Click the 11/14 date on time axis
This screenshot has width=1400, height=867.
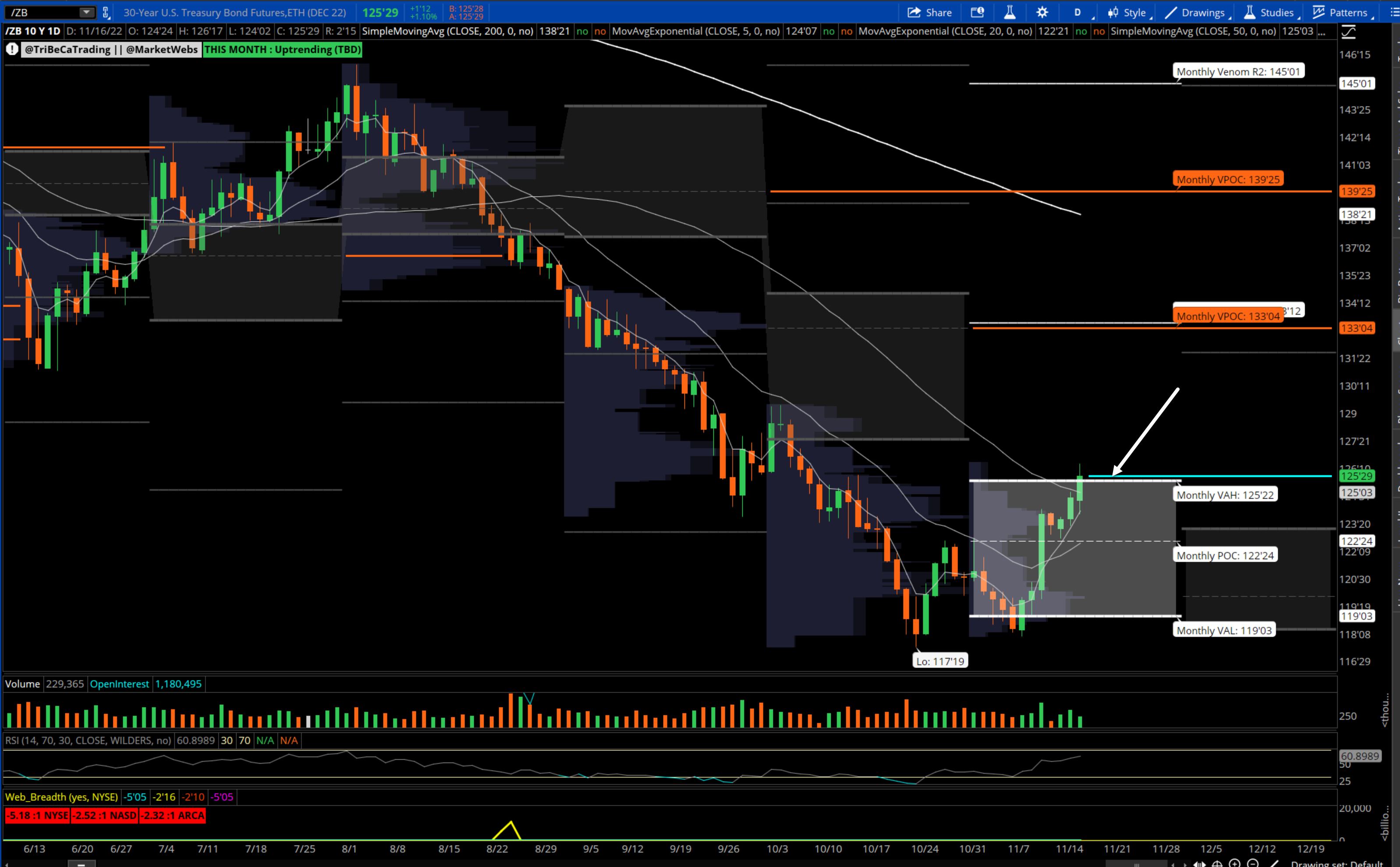point(1069,849)
